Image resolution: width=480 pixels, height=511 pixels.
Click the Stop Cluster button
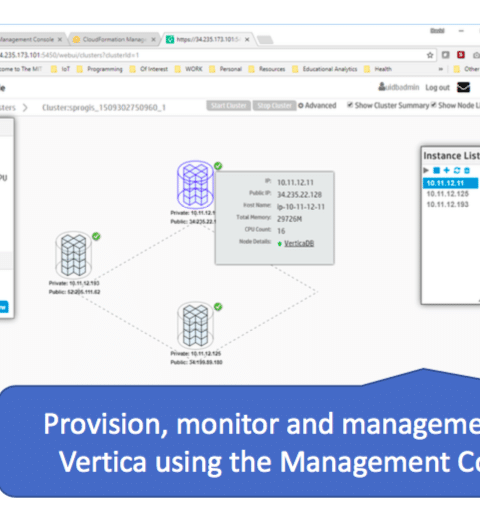pyautogui.click(x=274, y=106)
